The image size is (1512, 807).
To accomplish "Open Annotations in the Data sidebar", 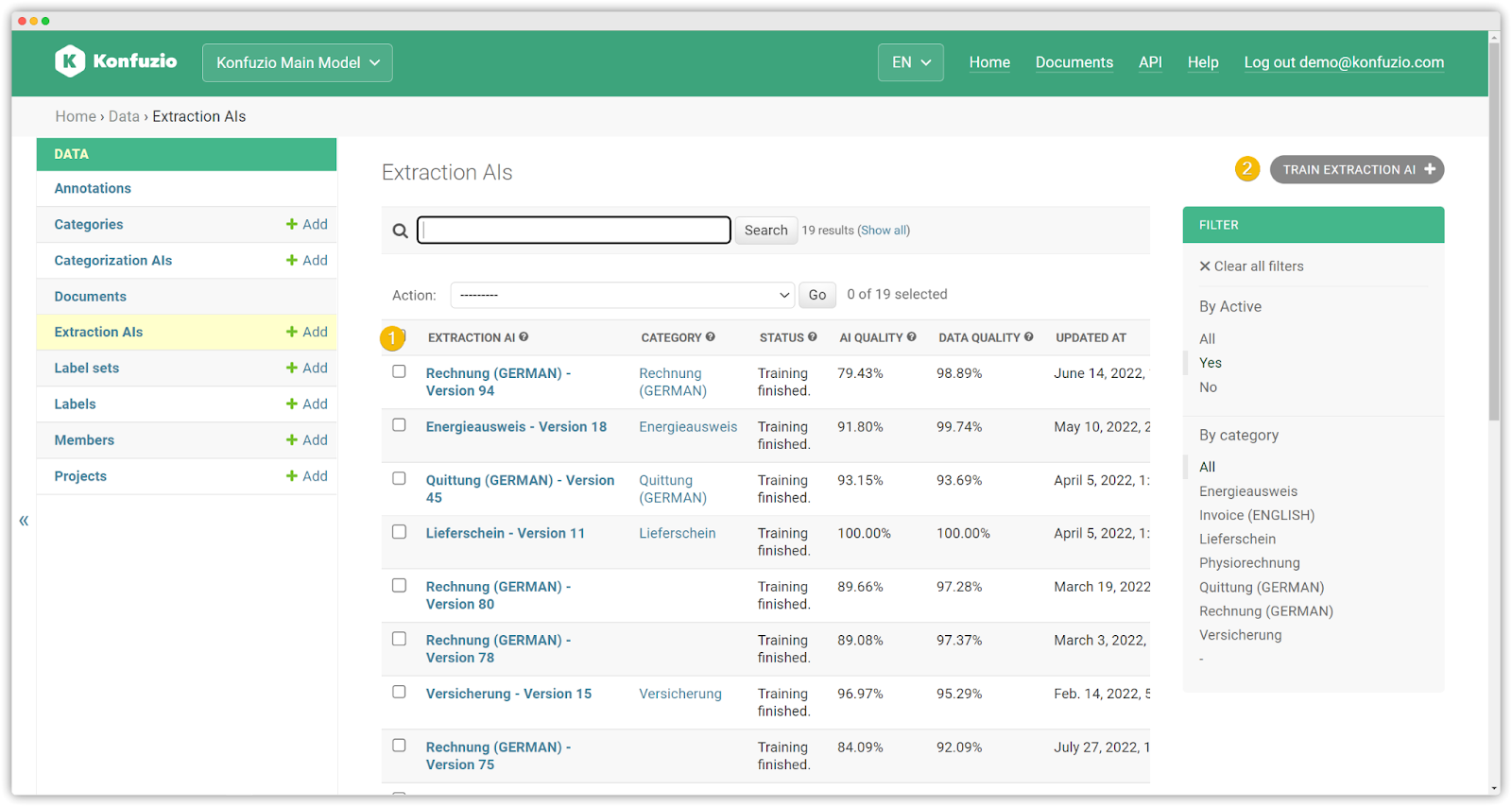I will coord(93,188).
